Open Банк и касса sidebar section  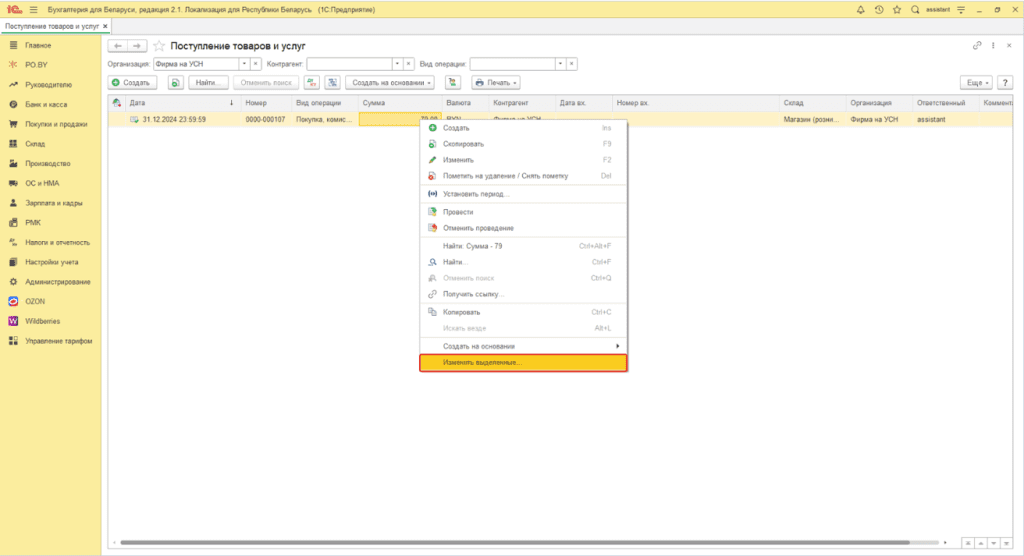click(45, 104)
